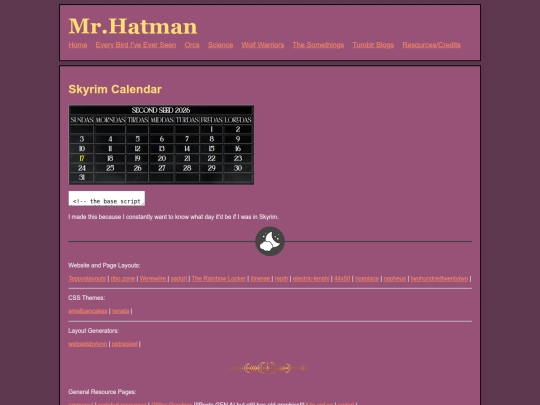Screen dimensions: 540x405
Task: Visit the itinerae link
Action: [260, 279]
